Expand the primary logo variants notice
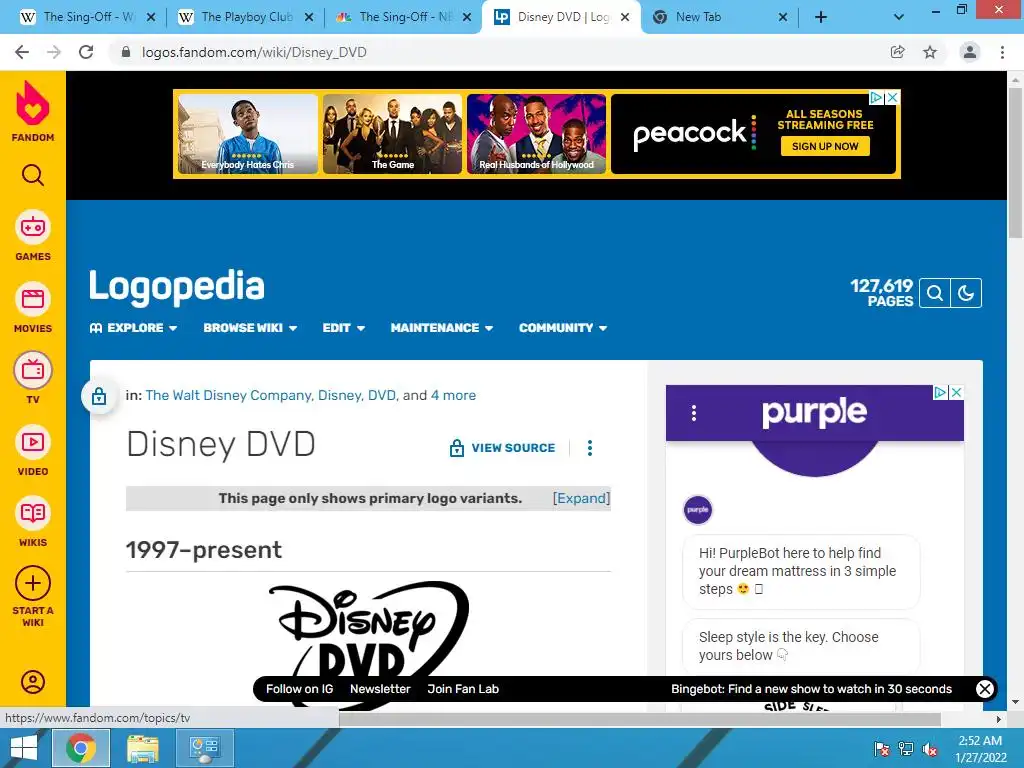This screenshot has height=768, width=1024. pyautogui.click(x=581, y=498)
